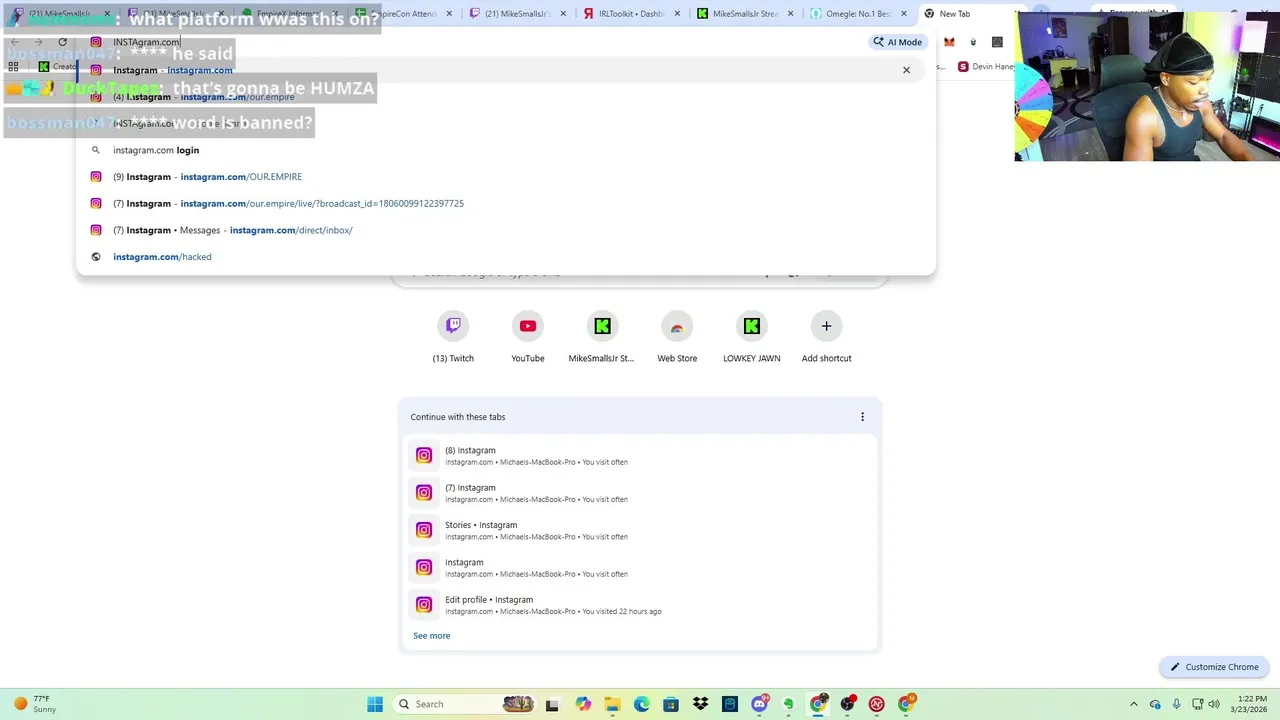Select Instagram Messages direct/inbox suggestion
The image size is (1280, 720).
505,230
